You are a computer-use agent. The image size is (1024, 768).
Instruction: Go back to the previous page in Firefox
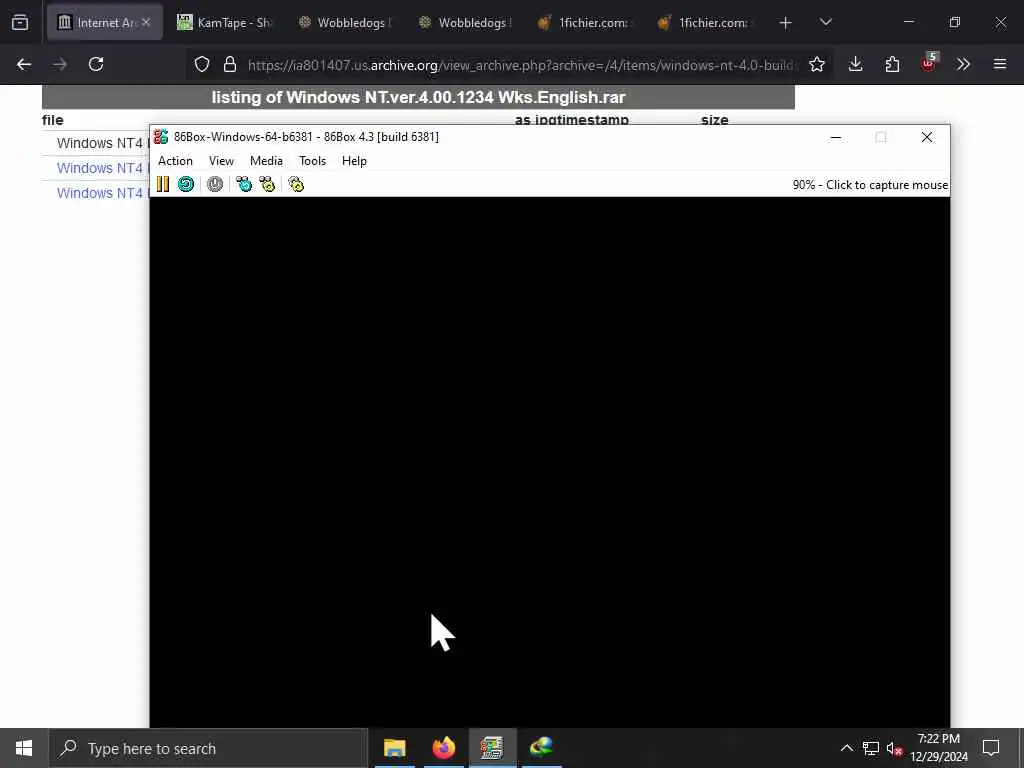tap(24, 64)
